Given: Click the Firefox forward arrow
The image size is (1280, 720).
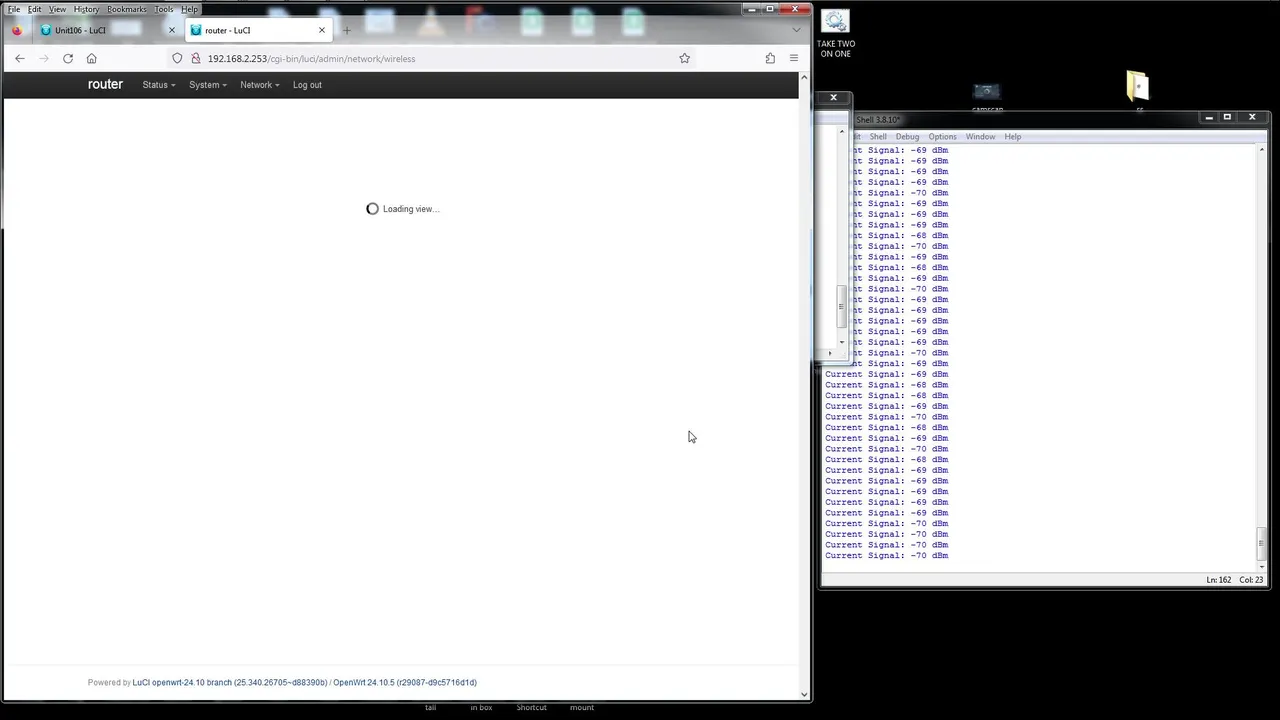Looking at the screenshot, I should coord(43,58).
